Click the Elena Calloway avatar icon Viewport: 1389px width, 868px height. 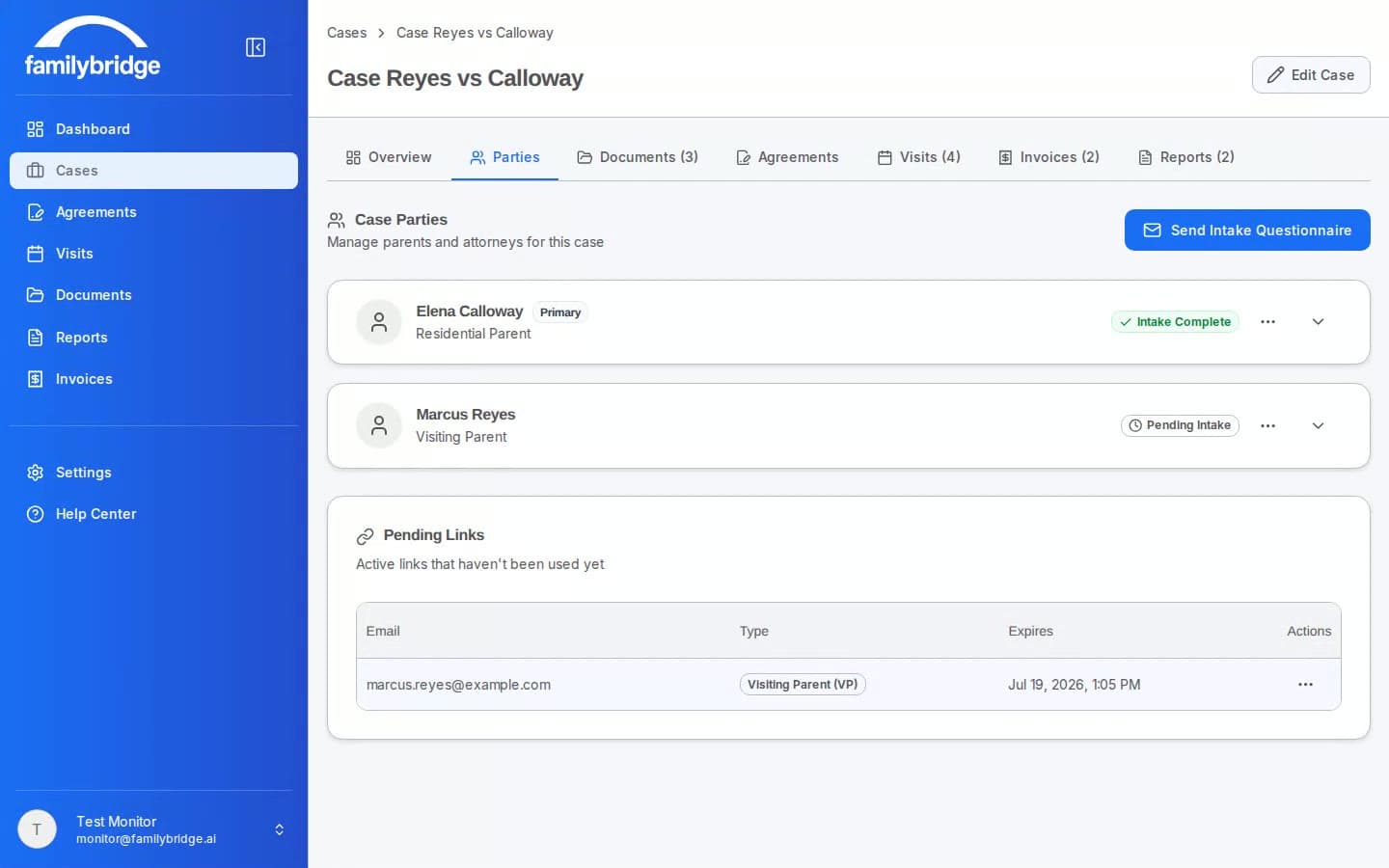coord(379,322)
